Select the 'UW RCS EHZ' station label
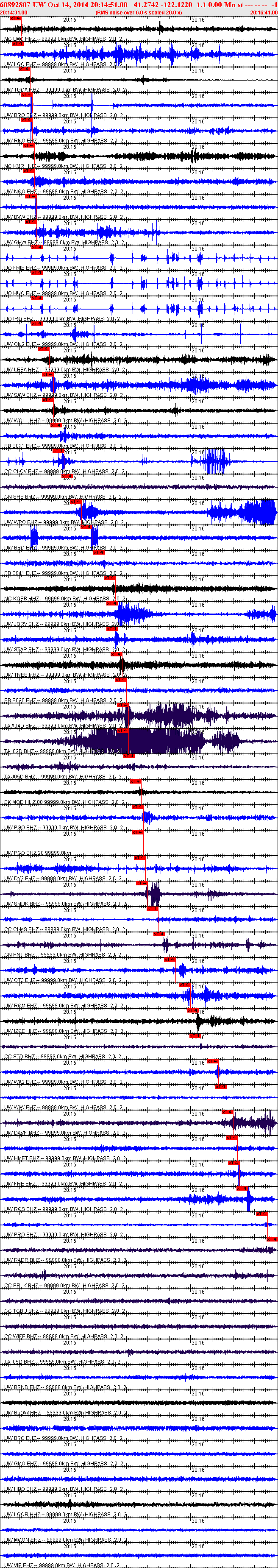This screenshot has height=1568, width=278. click(x=20, y=1209)
